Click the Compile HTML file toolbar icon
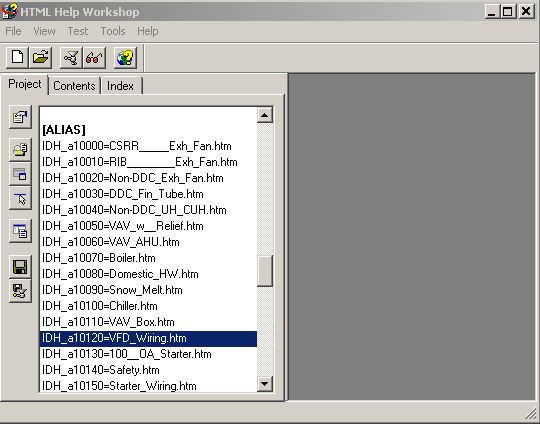This screenshot has width=540, height=424. [71, 58]
